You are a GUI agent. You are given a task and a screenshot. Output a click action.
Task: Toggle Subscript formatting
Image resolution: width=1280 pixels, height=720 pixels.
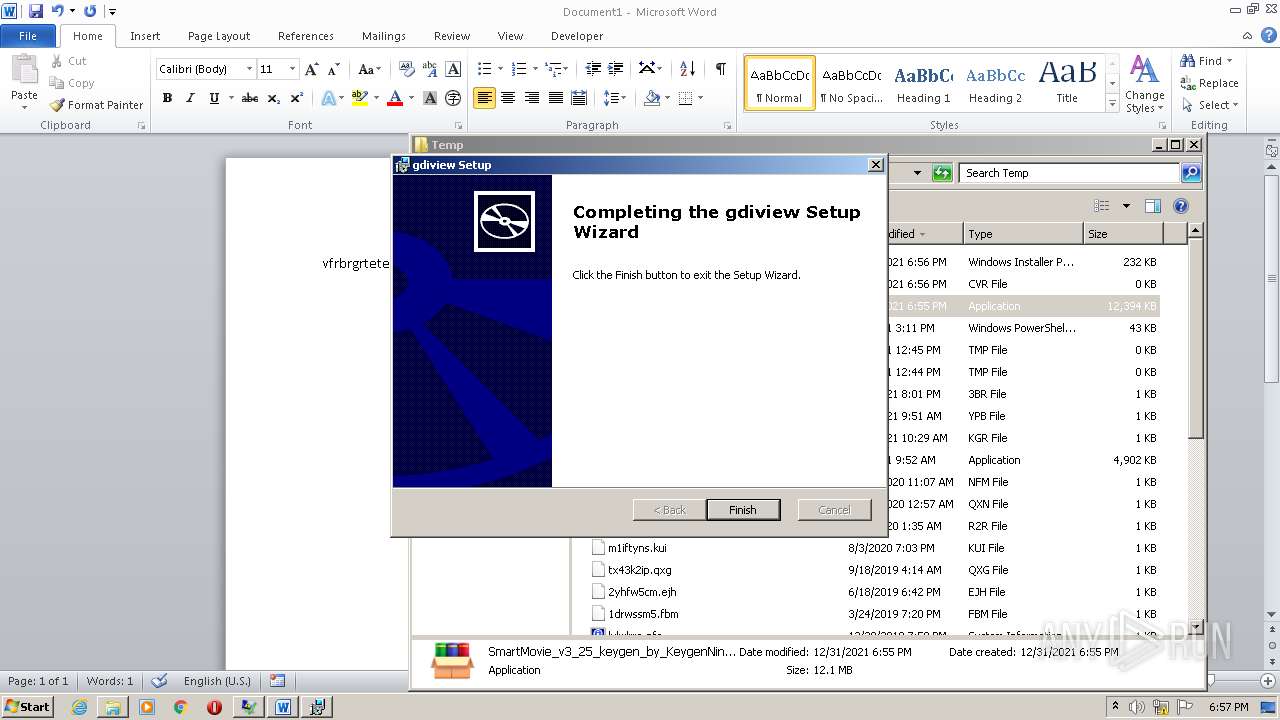(274, 98)
